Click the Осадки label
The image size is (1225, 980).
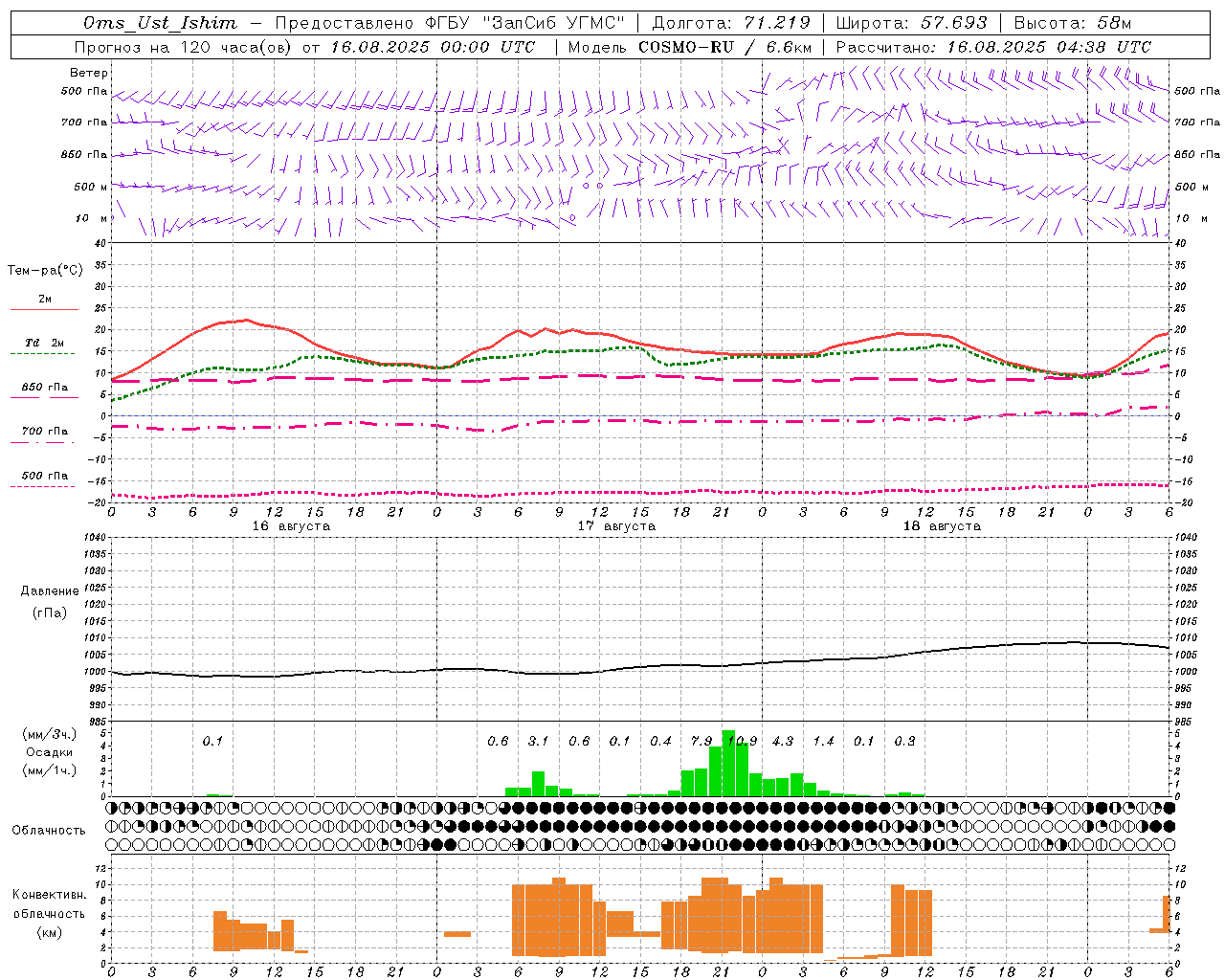click(50, 752)
